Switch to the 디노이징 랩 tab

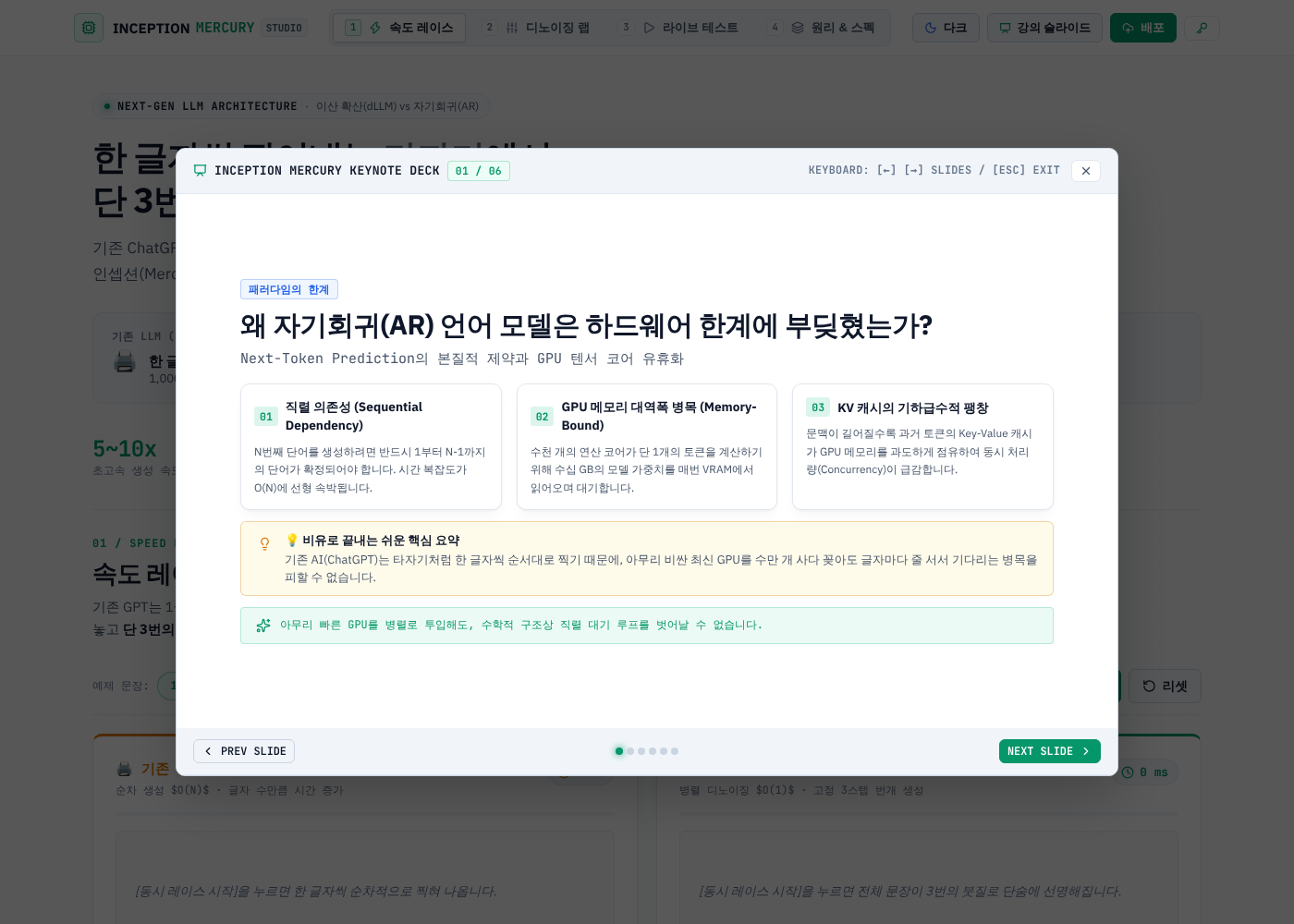tap(537, 28)
